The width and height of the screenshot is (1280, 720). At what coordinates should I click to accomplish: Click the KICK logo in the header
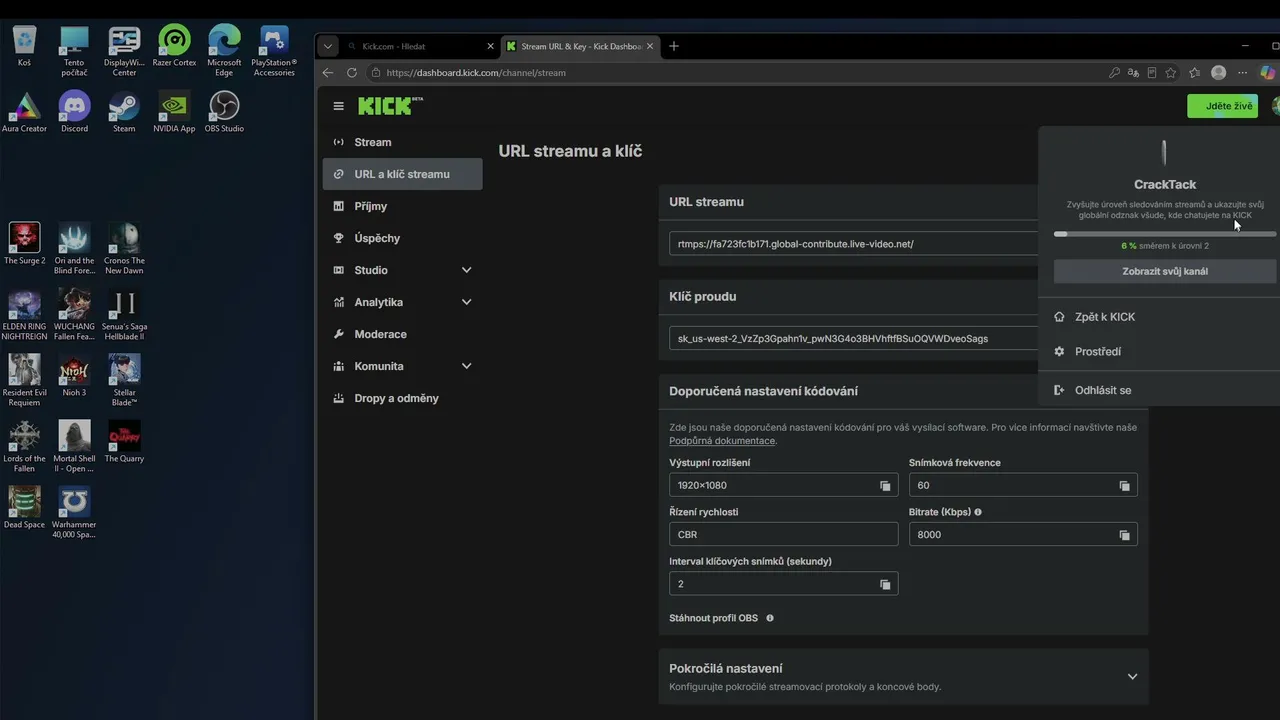(390, 106)
